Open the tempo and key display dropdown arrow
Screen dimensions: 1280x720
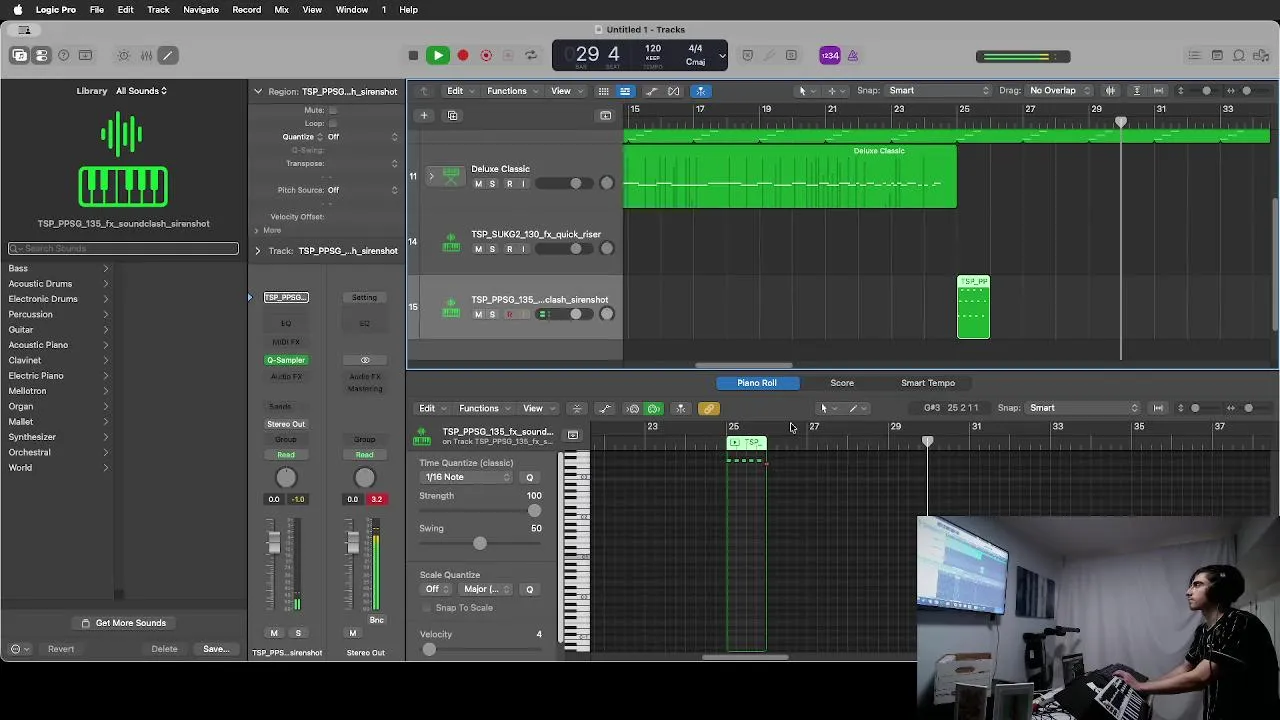[722, 56]
